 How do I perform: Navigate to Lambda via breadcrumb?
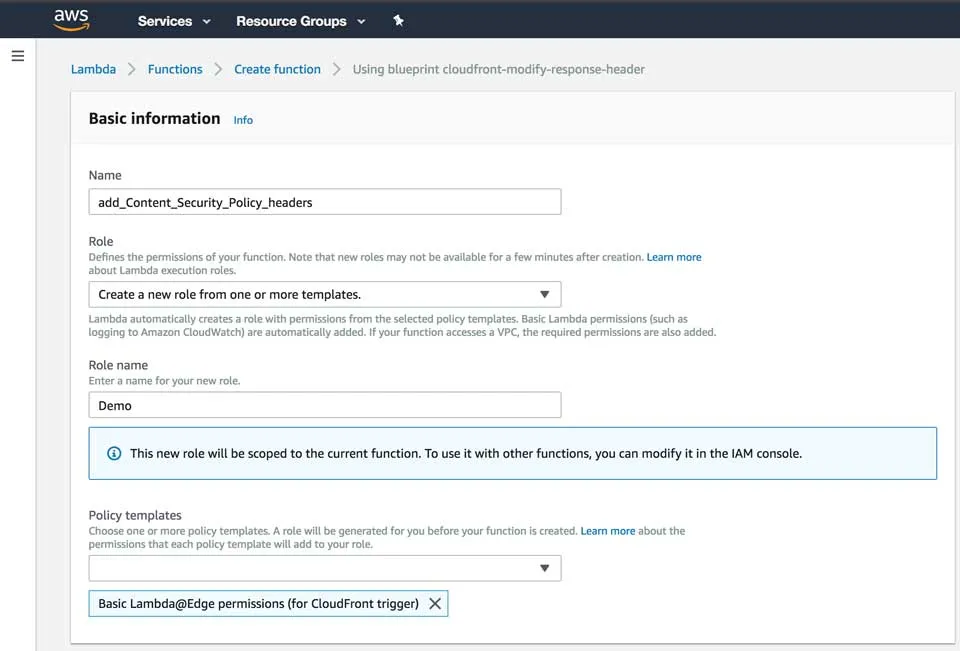[x=93, y=69]
